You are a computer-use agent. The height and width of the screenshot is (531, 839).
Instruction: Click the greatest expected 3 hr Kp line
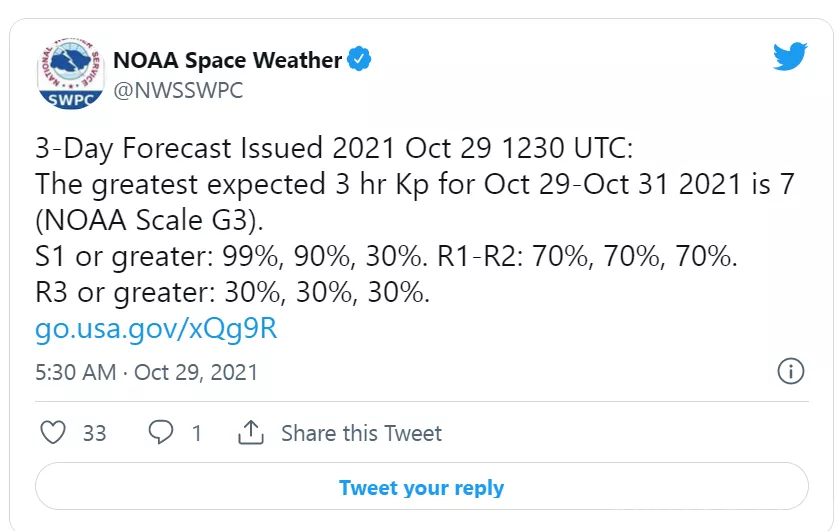[414, 186]
